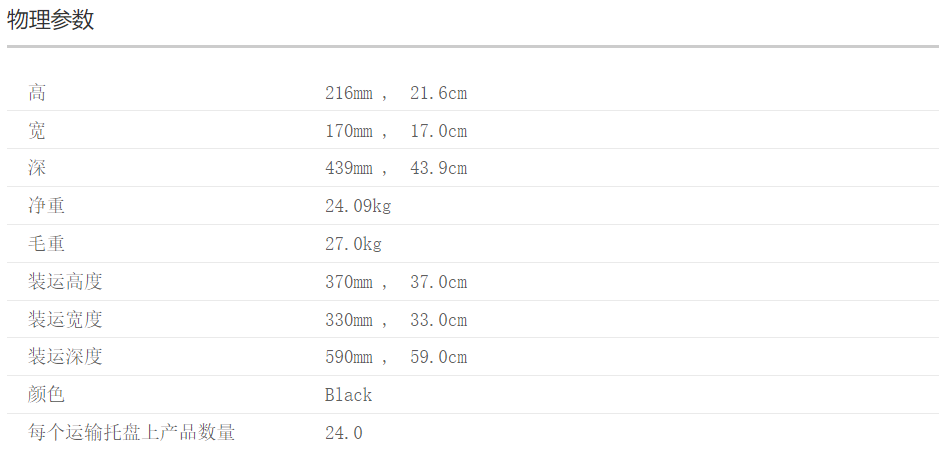Click the shipping width value 330mm, 33.0cm

(x=396, y=320)
